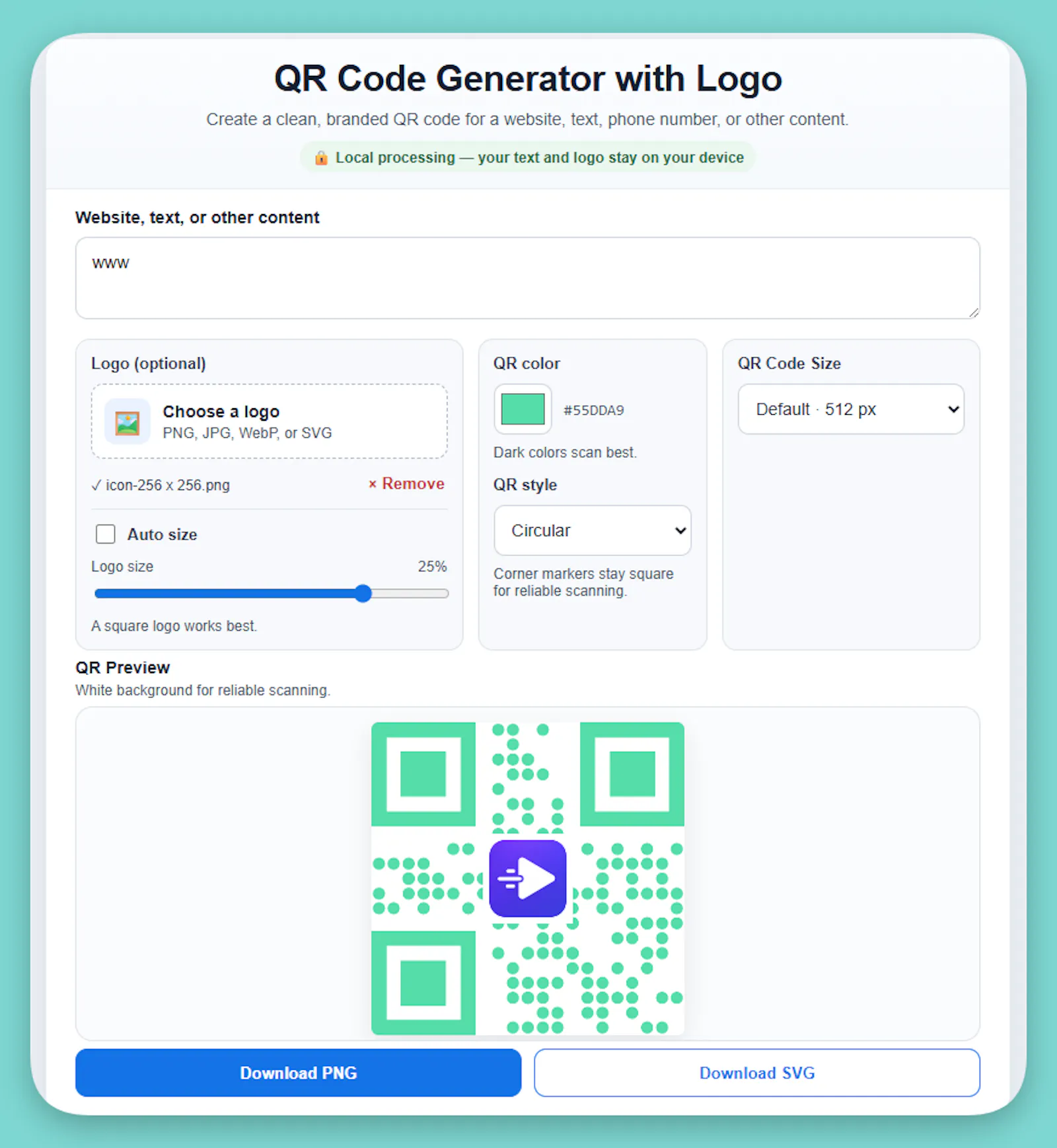Enable the Auto size checkbox
Viewport: 1057px width, 1148px height.
[x=106, y=534]
